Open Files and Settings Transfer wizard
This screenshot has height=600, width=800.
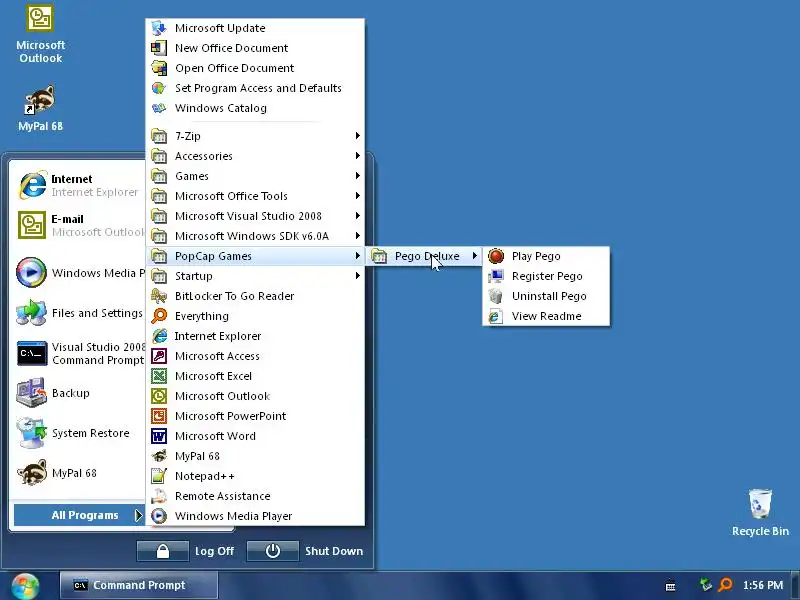click(x=79, y=313)
